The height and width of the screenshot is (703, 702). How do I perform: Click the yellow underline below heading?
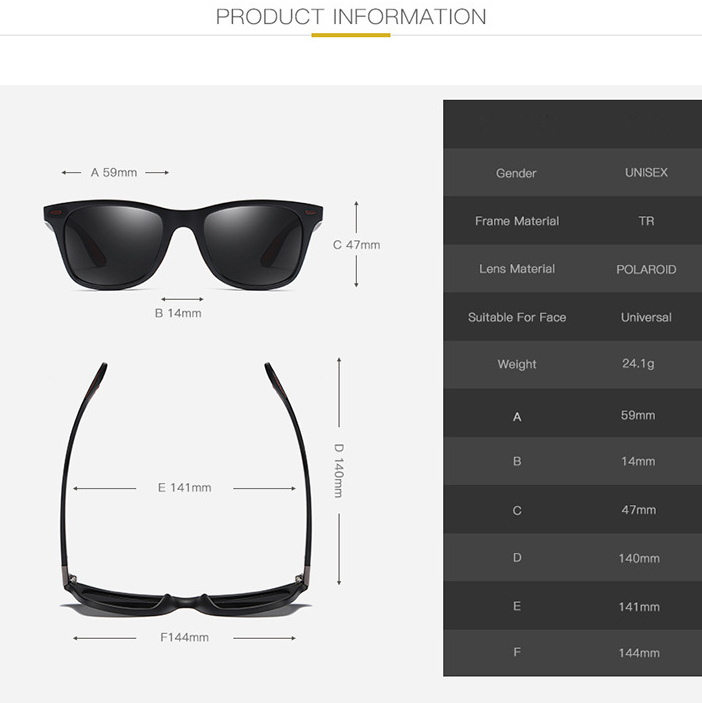[351, 35]
